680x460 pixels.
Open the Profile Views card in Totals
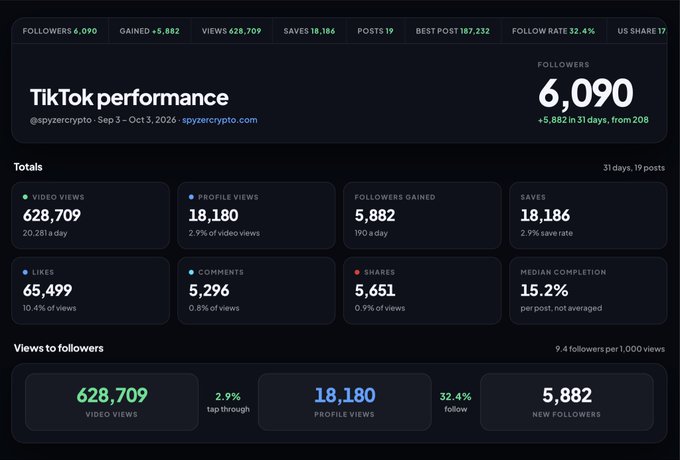256,215
